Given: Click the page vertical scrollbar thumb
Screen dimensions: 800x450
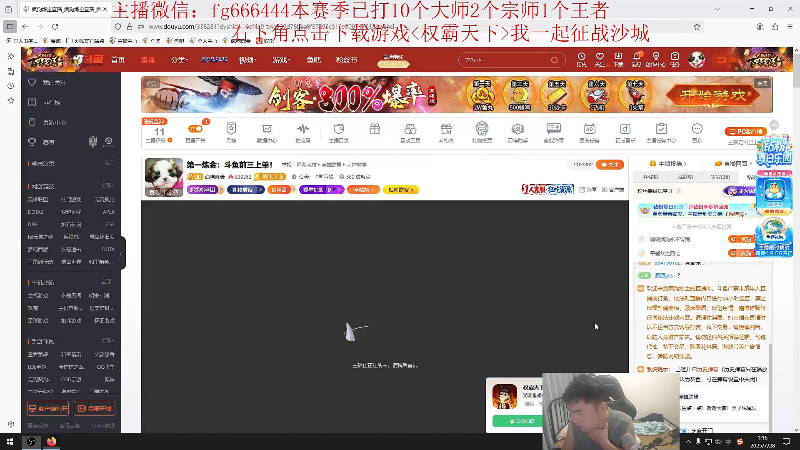Looking at the screenshot, I should click(796, 68).
